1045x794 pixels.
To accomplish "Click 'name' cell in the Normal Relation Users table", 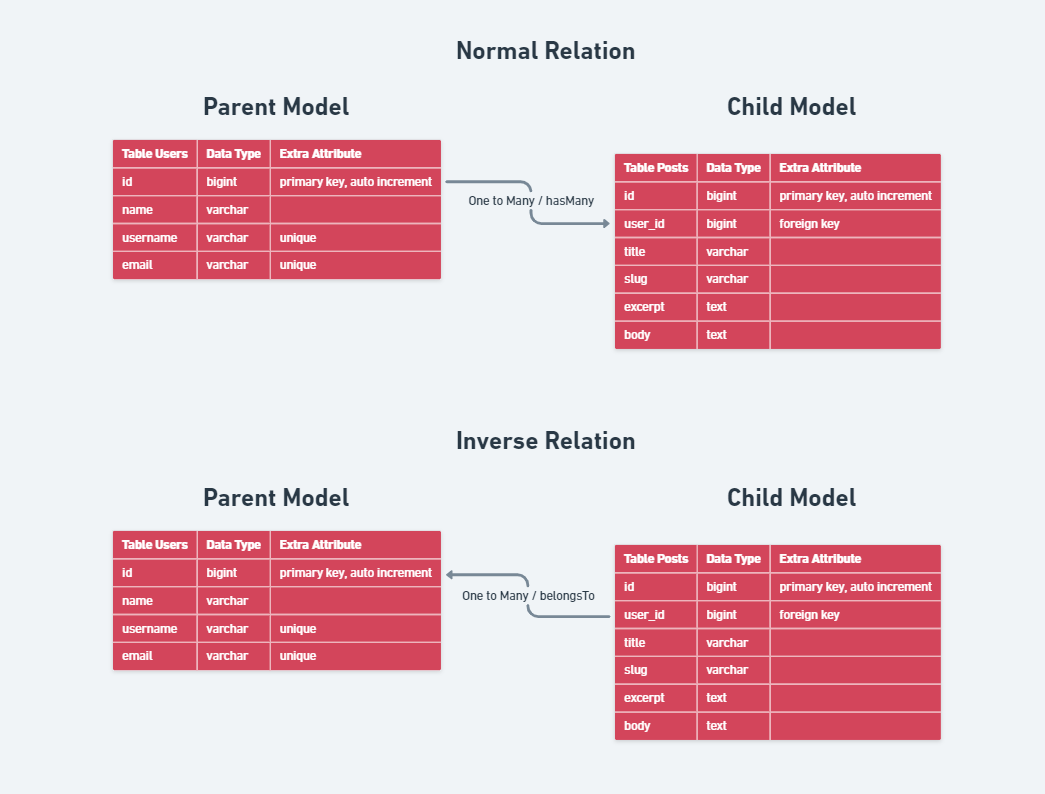I will tap(138, 210).
